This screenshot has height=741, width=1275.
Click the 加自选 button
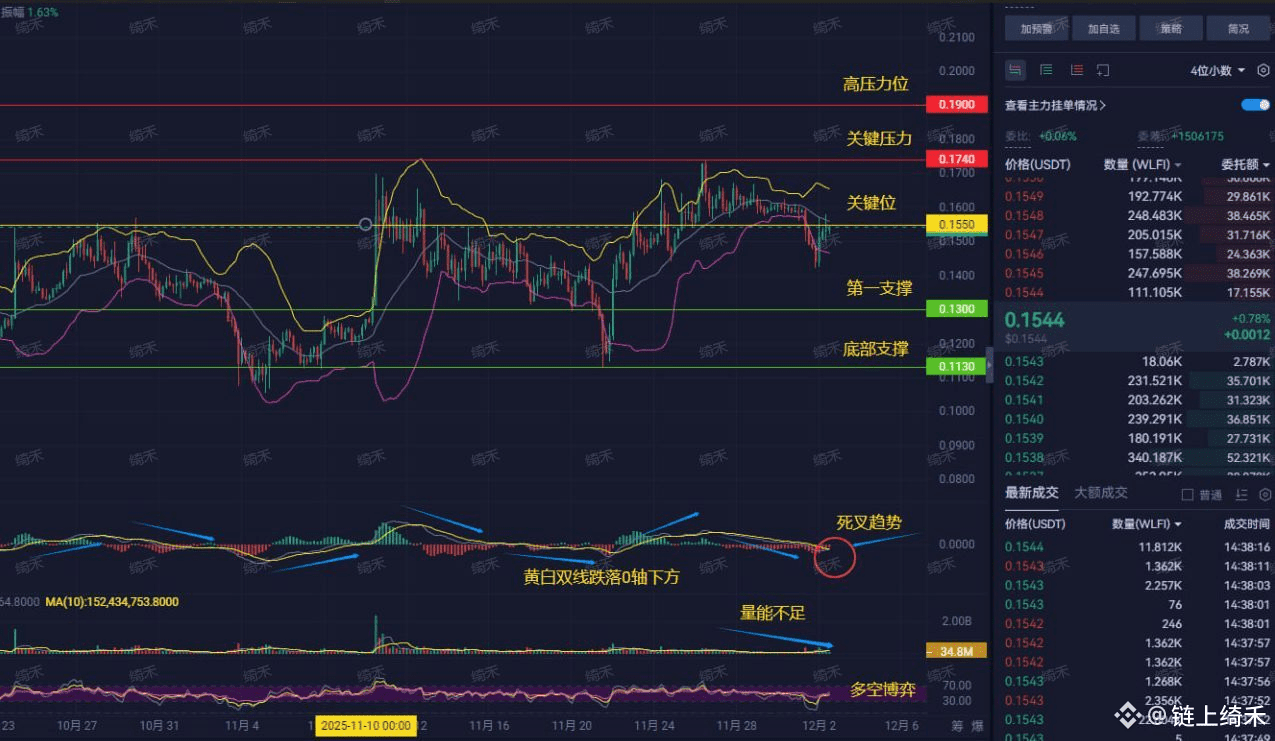[1103, 28]
